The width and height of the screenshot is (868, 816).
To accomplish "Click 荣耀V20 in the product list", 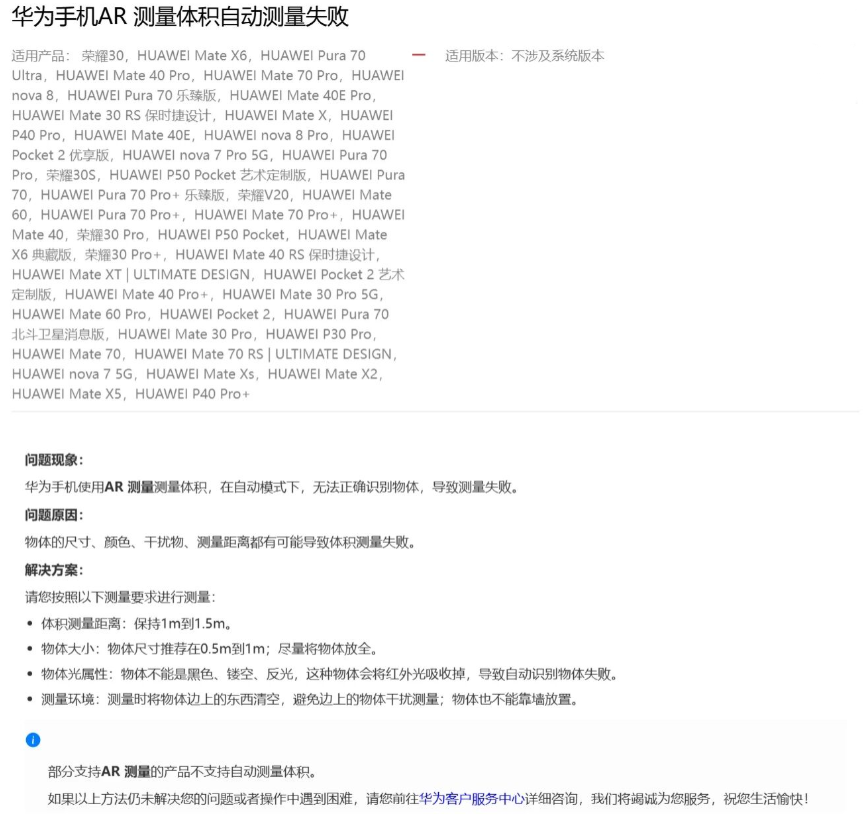I will pos(263,195).
